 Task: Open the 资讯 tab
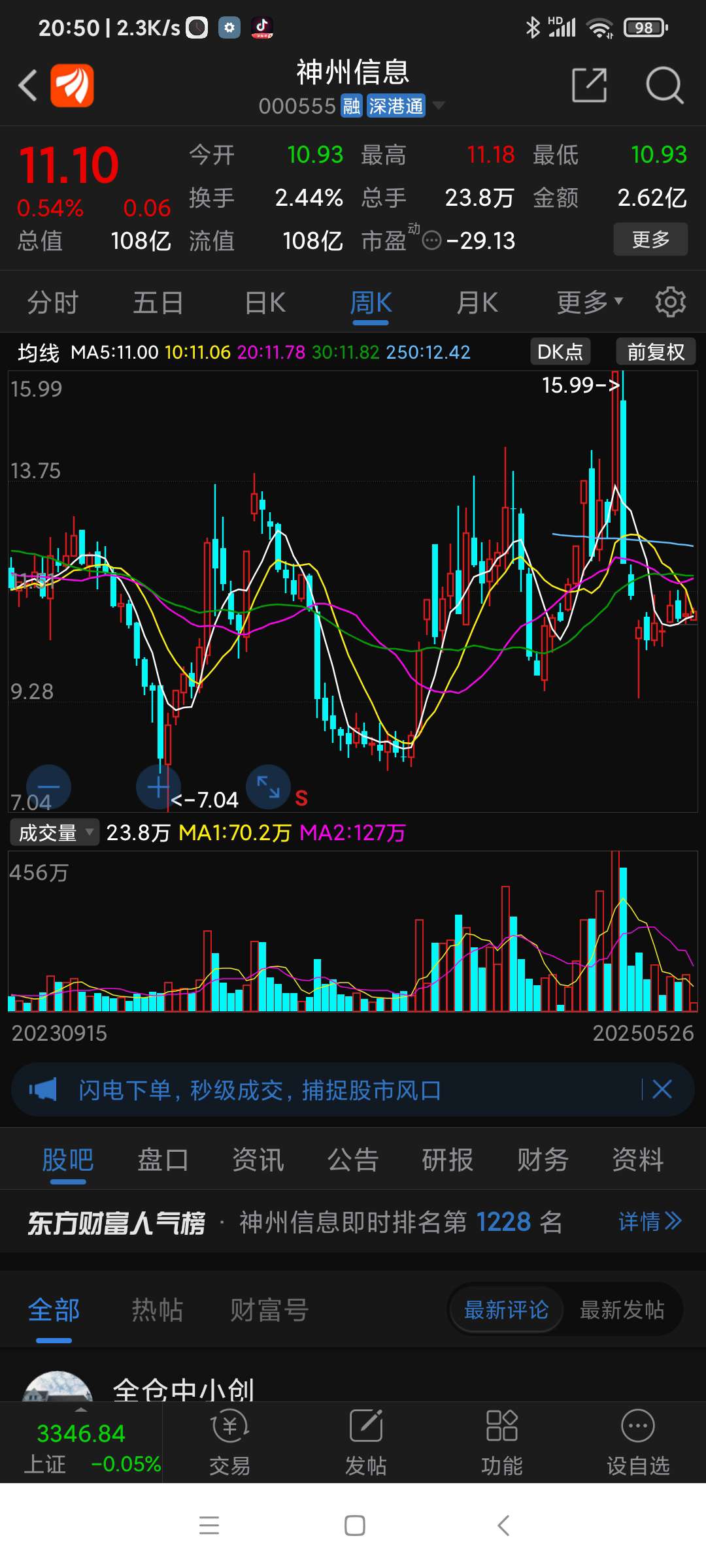pyautogui.click(x=258, y=1160)
